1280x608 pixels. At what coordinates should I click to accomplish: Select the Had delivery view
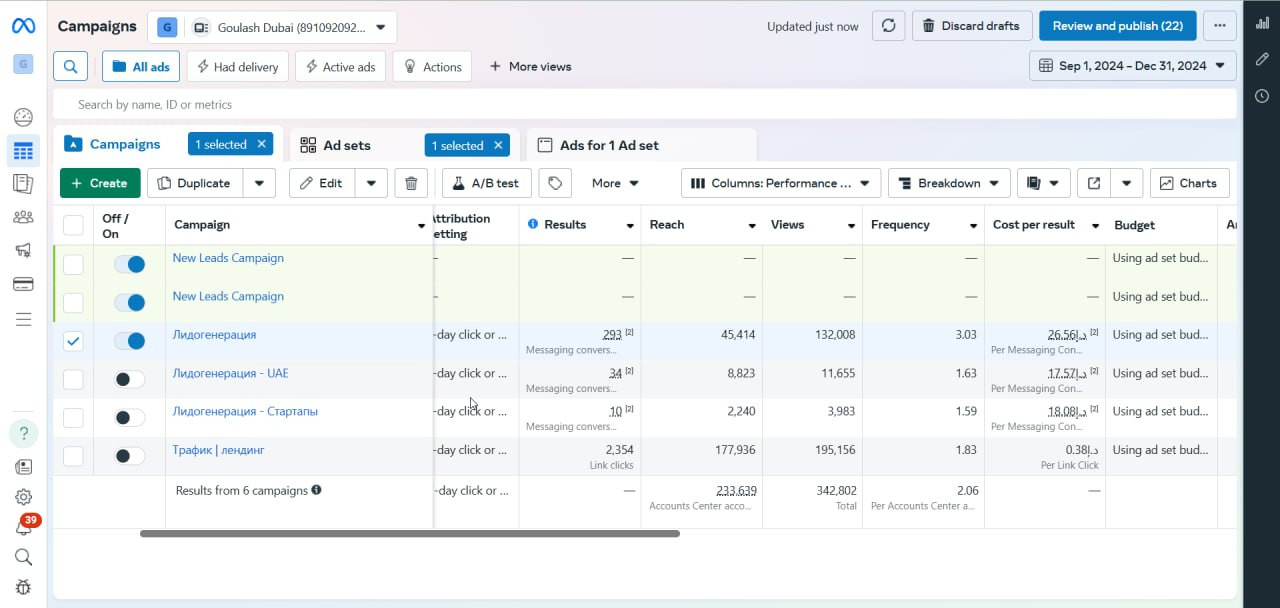tap(238, 67)
